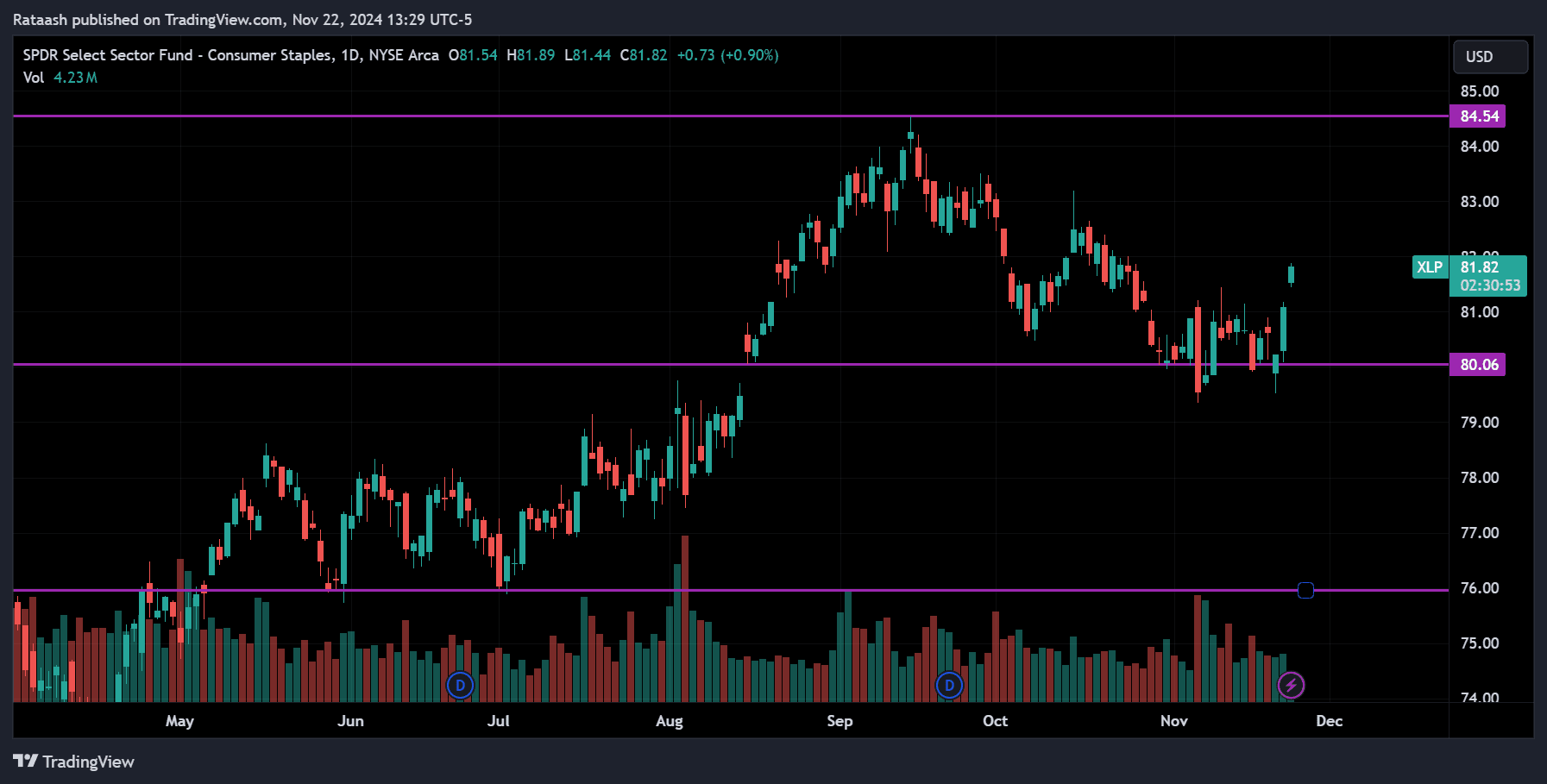1547x784 pixels.
Task: Click the high price H81.89 value
Action: pos(531,55)
